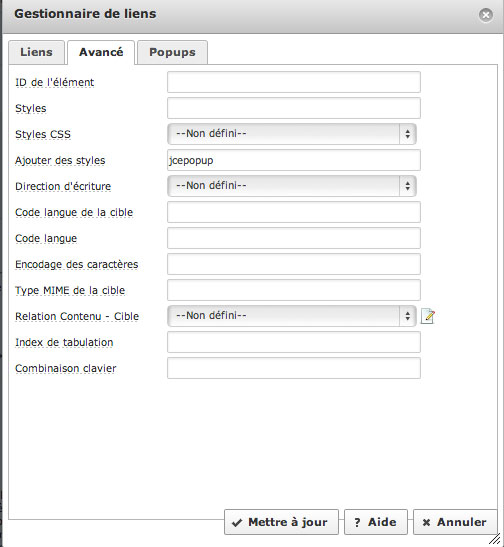Select the Avancé tab

[x=101, y=52]
